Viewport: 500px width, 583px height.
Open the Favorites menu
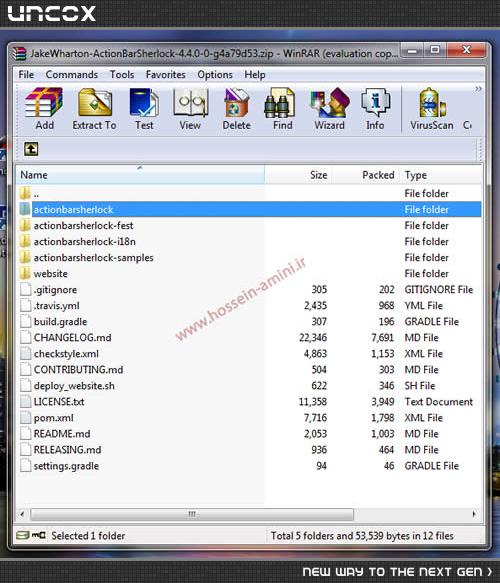[x=165, y=75]
